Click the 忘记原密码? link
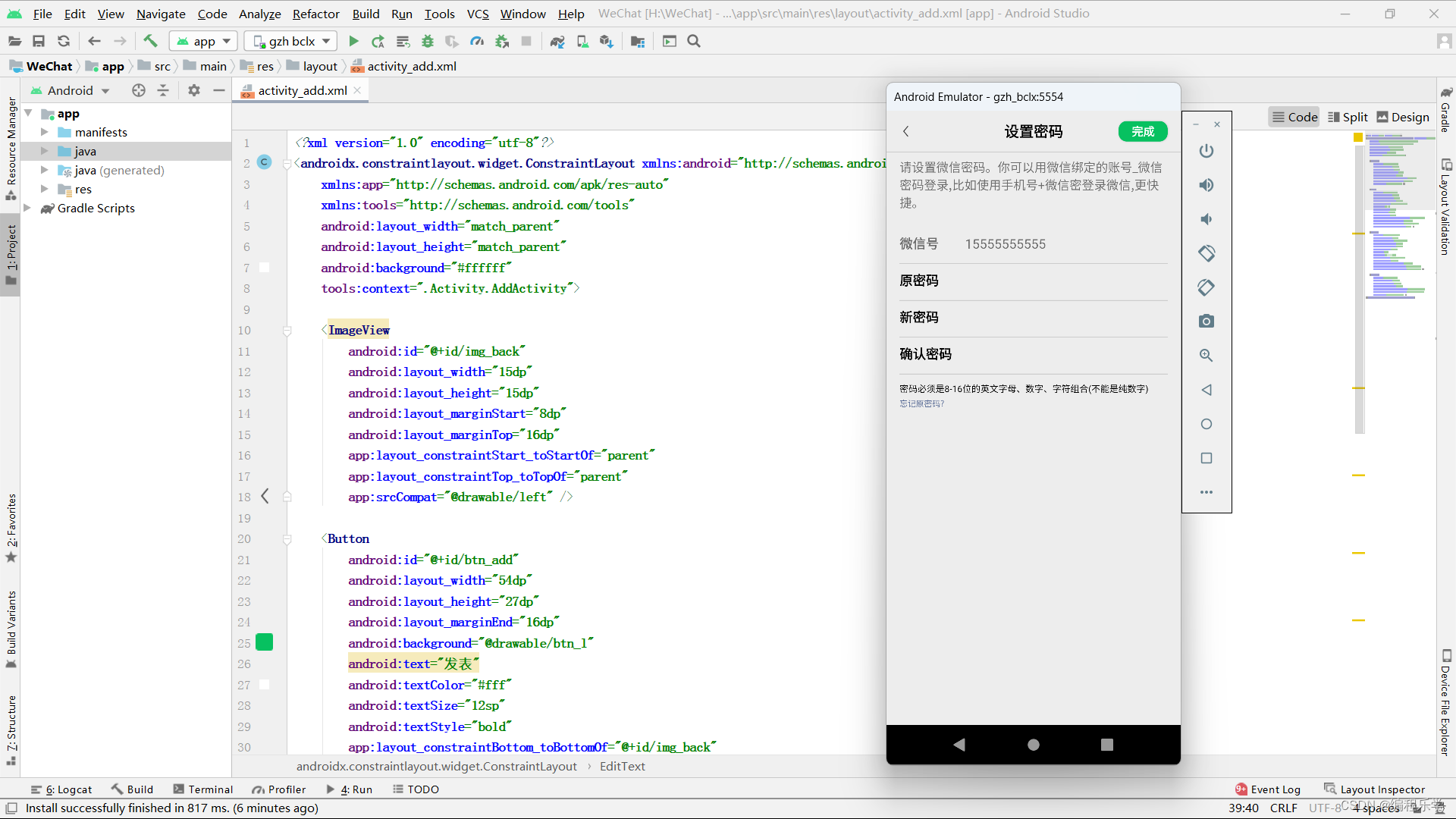This screenshot has height=819, width=1456. 921,403
